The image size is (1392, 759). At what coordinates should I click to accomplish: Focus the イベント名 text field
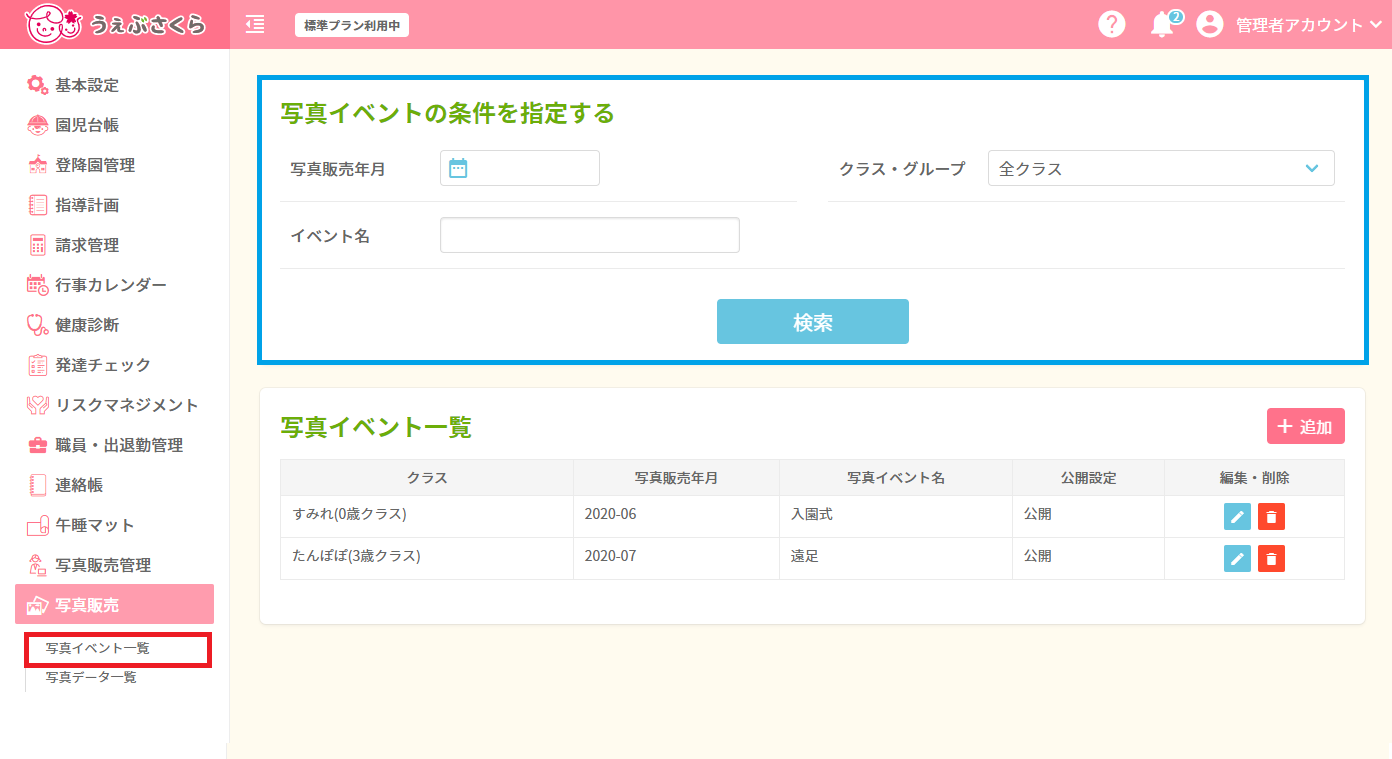click(590, 235)
